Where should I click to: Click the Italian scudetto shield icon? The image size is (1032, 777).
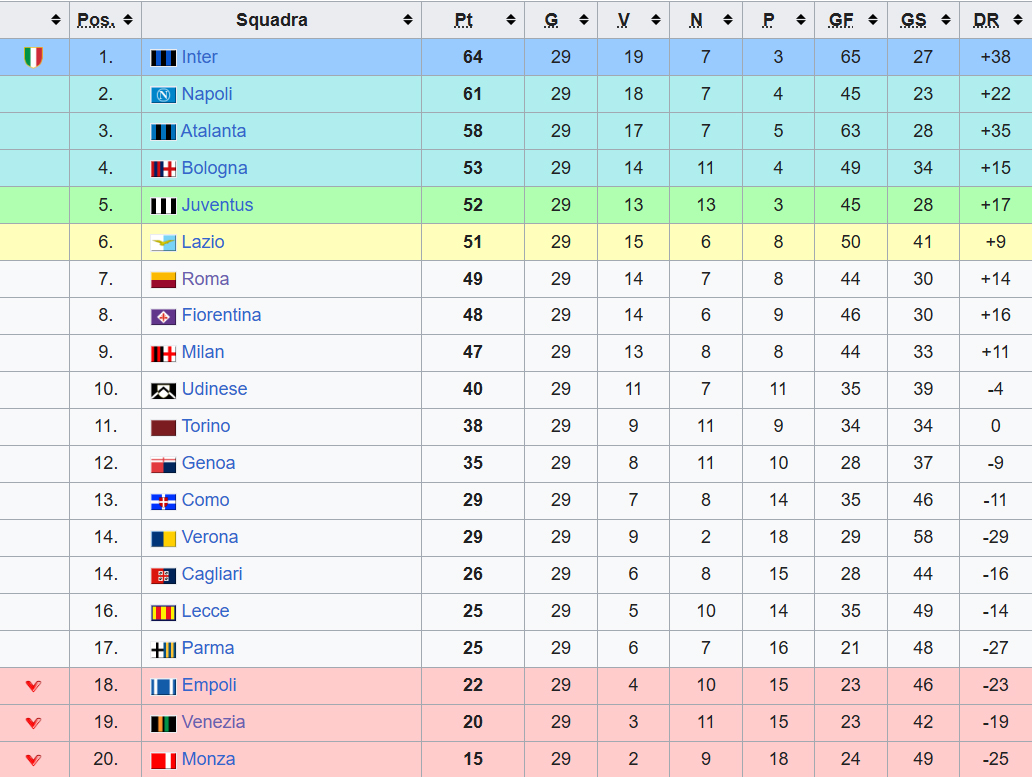point(34,57)
